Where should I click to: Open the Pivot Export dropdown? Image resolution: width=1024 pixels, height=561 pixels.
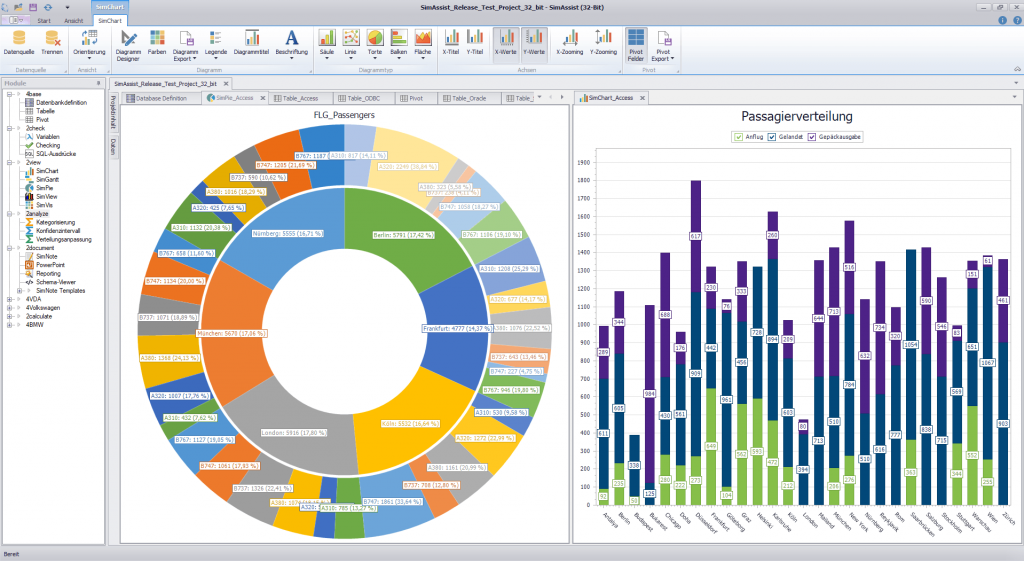(664, 46)
